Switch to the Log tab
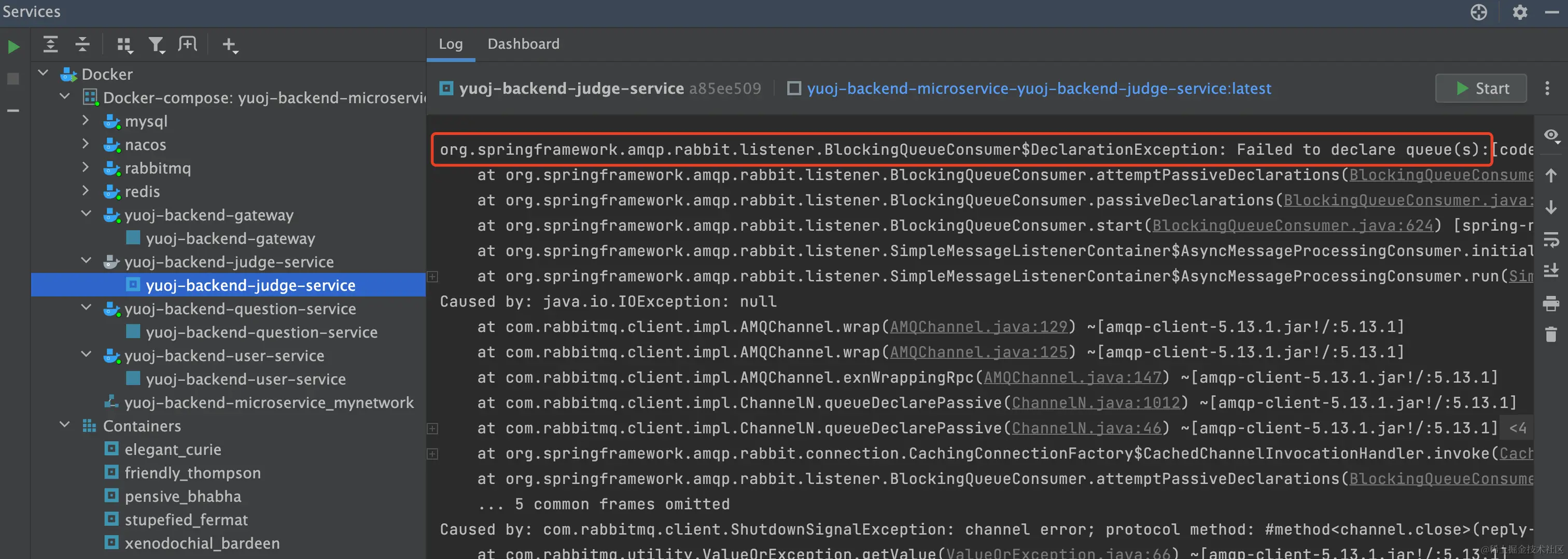Screen dimensions: 1568x559 (x=451, y=44)
